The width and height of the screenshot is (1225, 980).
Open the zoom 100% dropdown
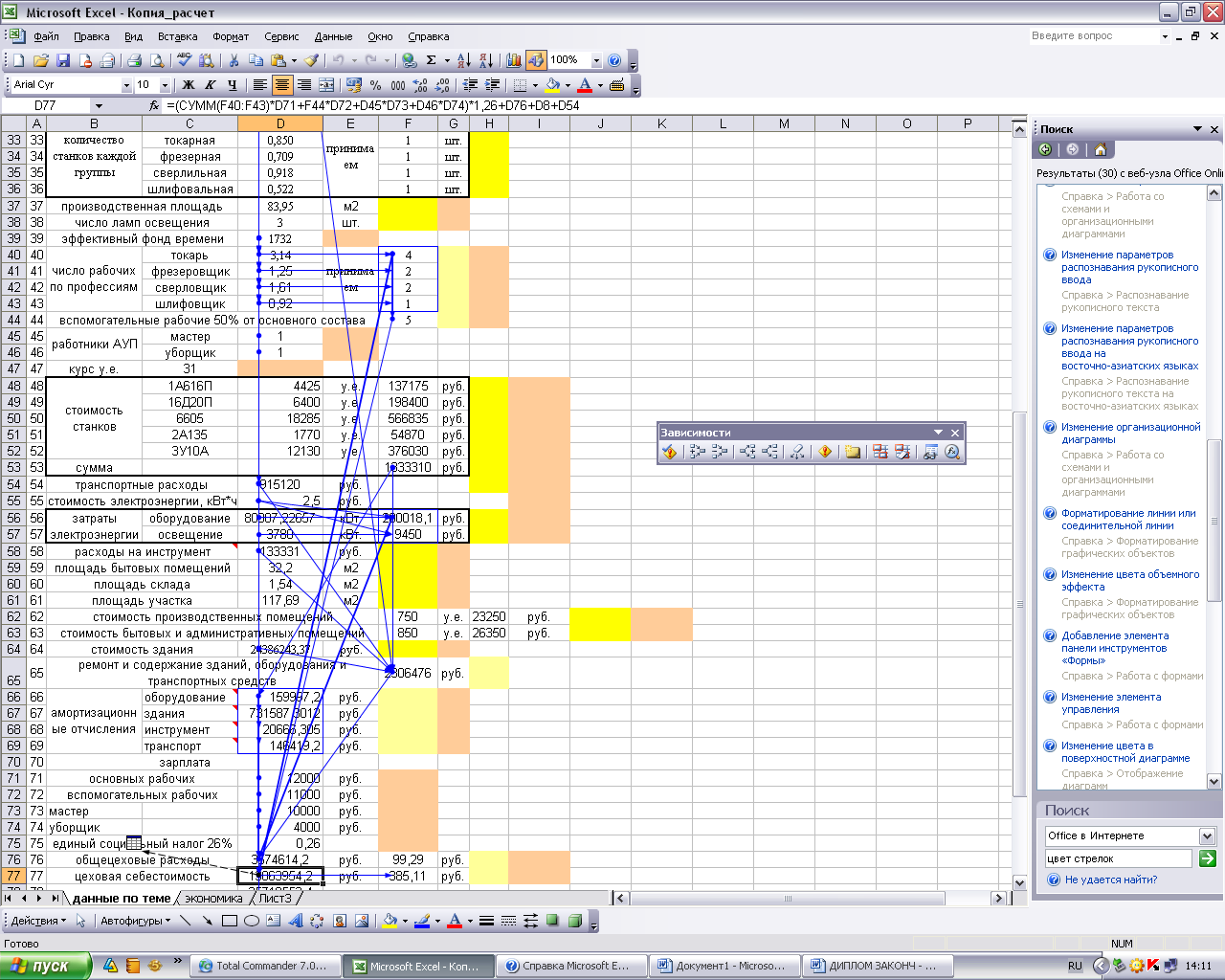pyautogui.click(x=596, y=60)
